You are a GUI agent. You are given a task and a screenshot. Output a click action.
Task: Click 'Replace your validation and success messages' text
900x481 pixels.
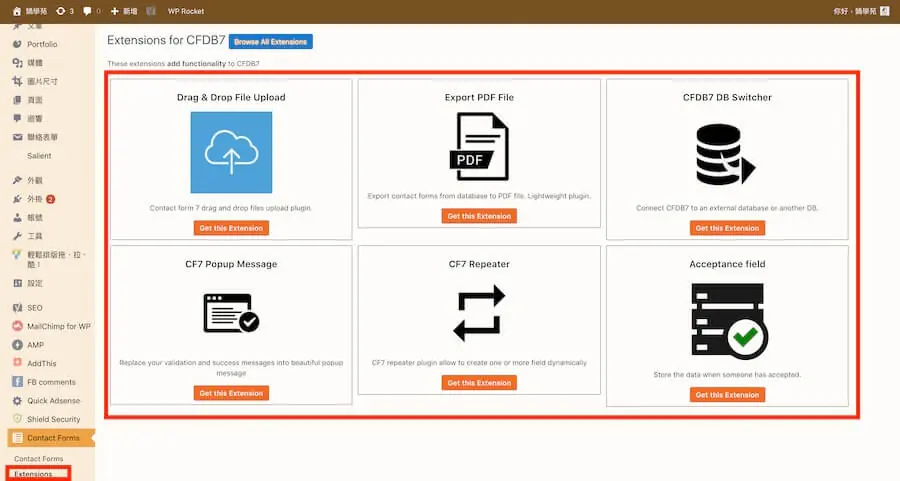231,368
